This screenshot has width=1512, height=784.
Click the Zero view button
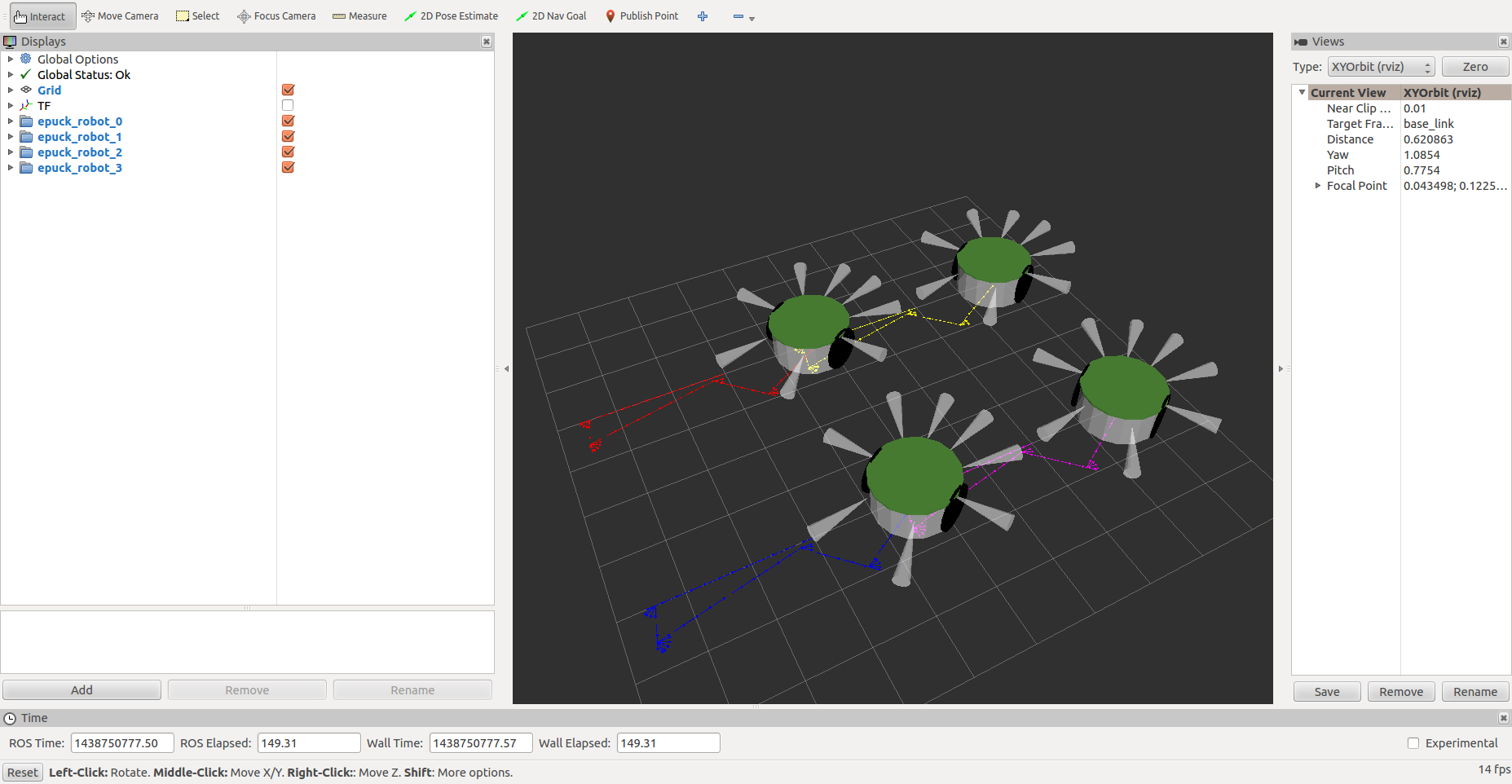tap(1475, 67)
